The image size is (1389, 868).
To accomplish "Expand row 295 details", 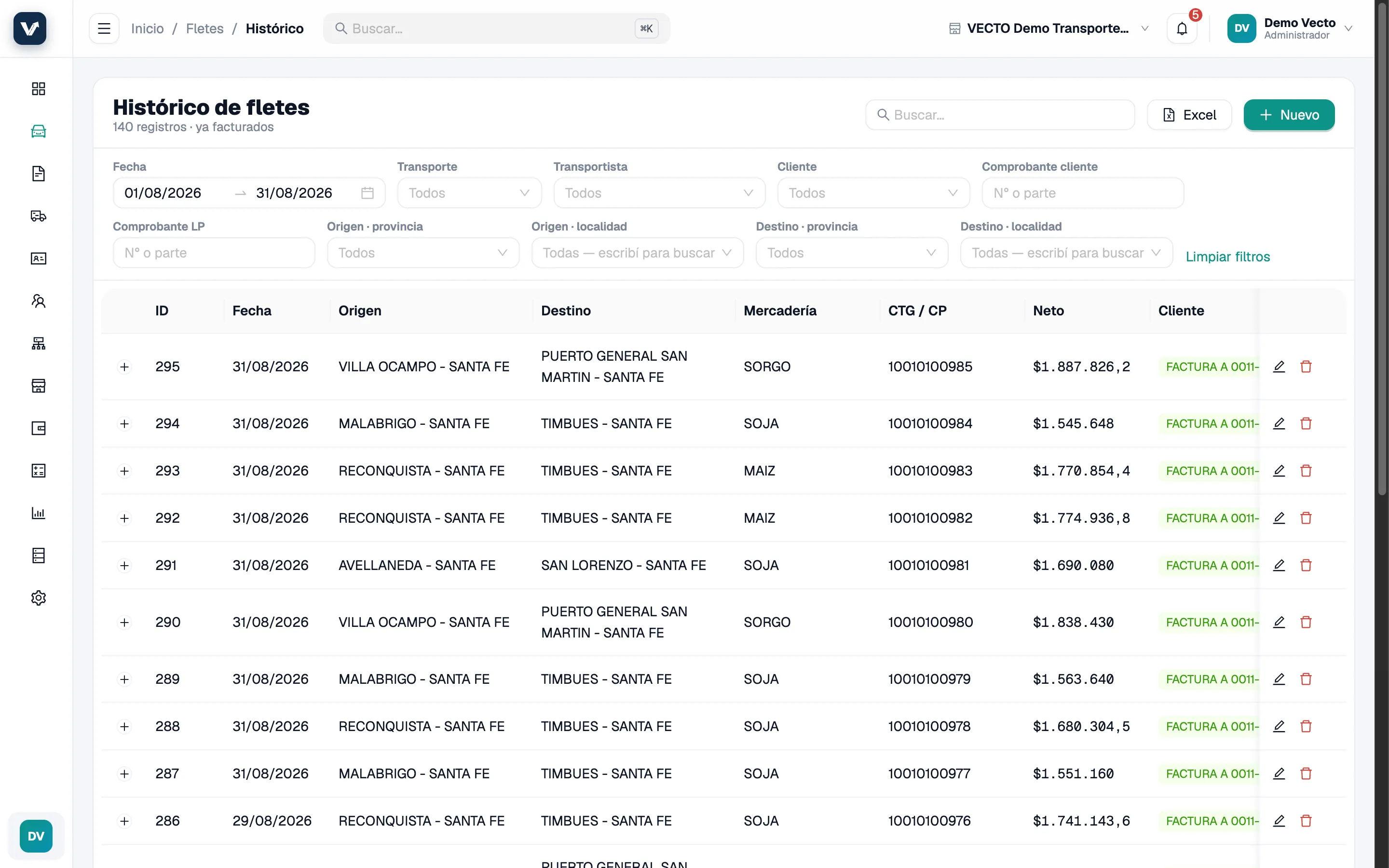I will 124,366.
